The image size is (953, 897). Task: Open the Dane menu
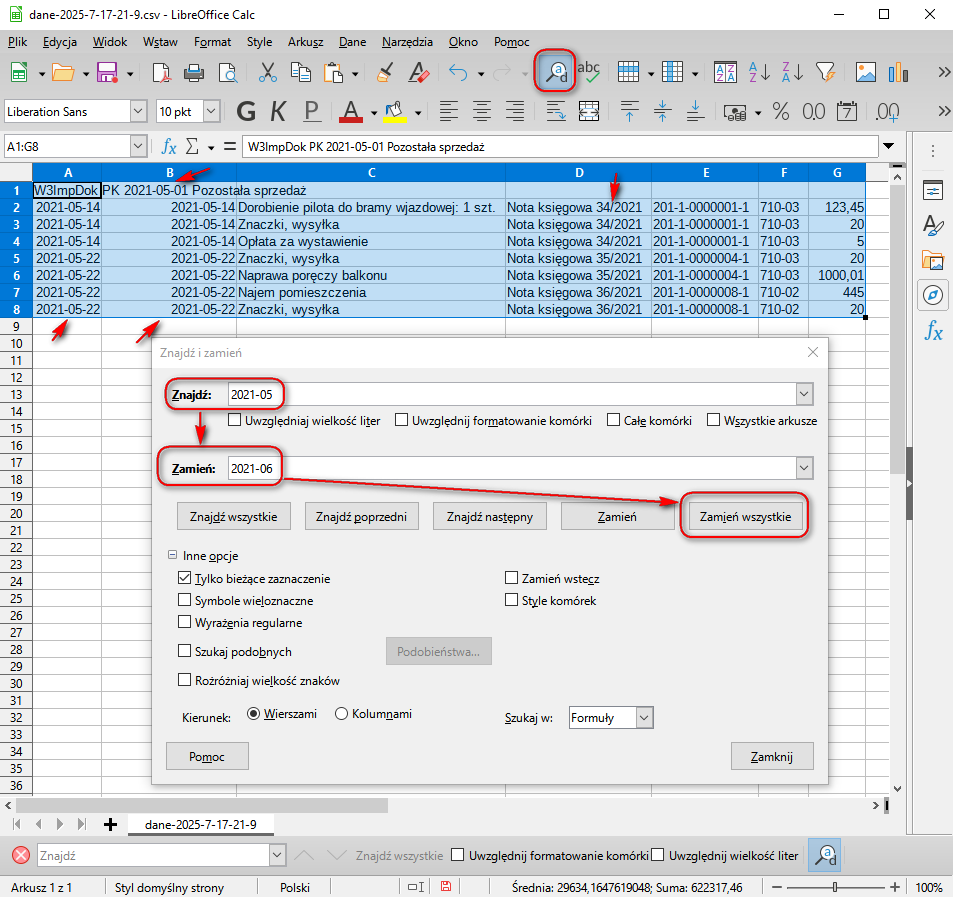[x=353, y=42]
